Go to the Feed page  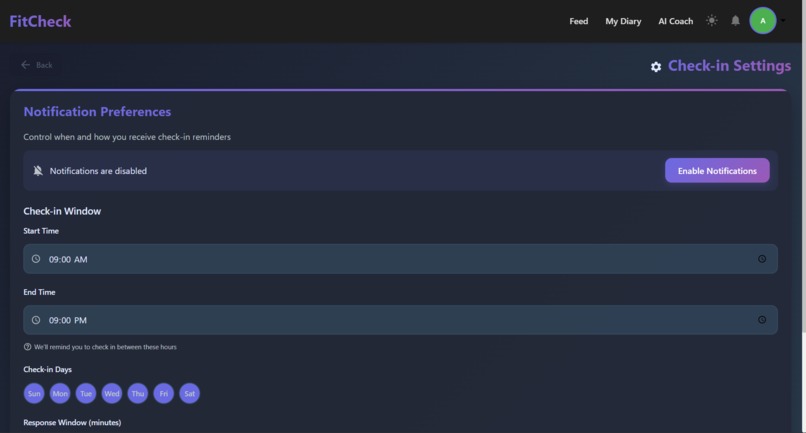578,21
